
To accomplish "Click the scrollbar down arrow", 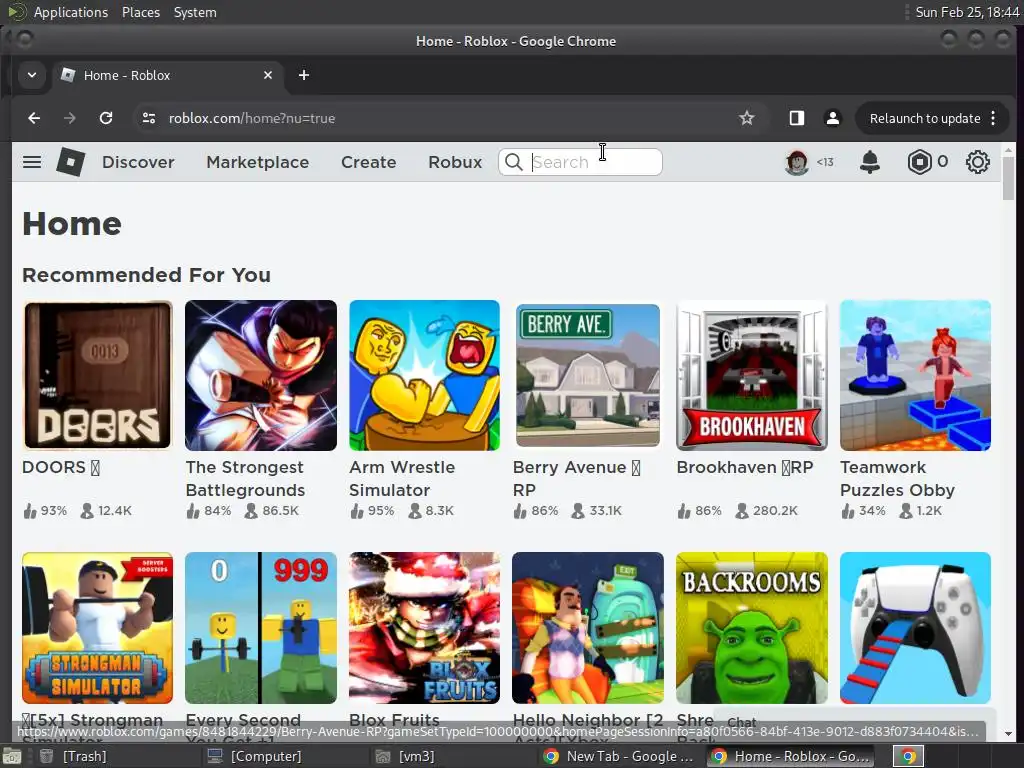I will (x=1009, y=734).
